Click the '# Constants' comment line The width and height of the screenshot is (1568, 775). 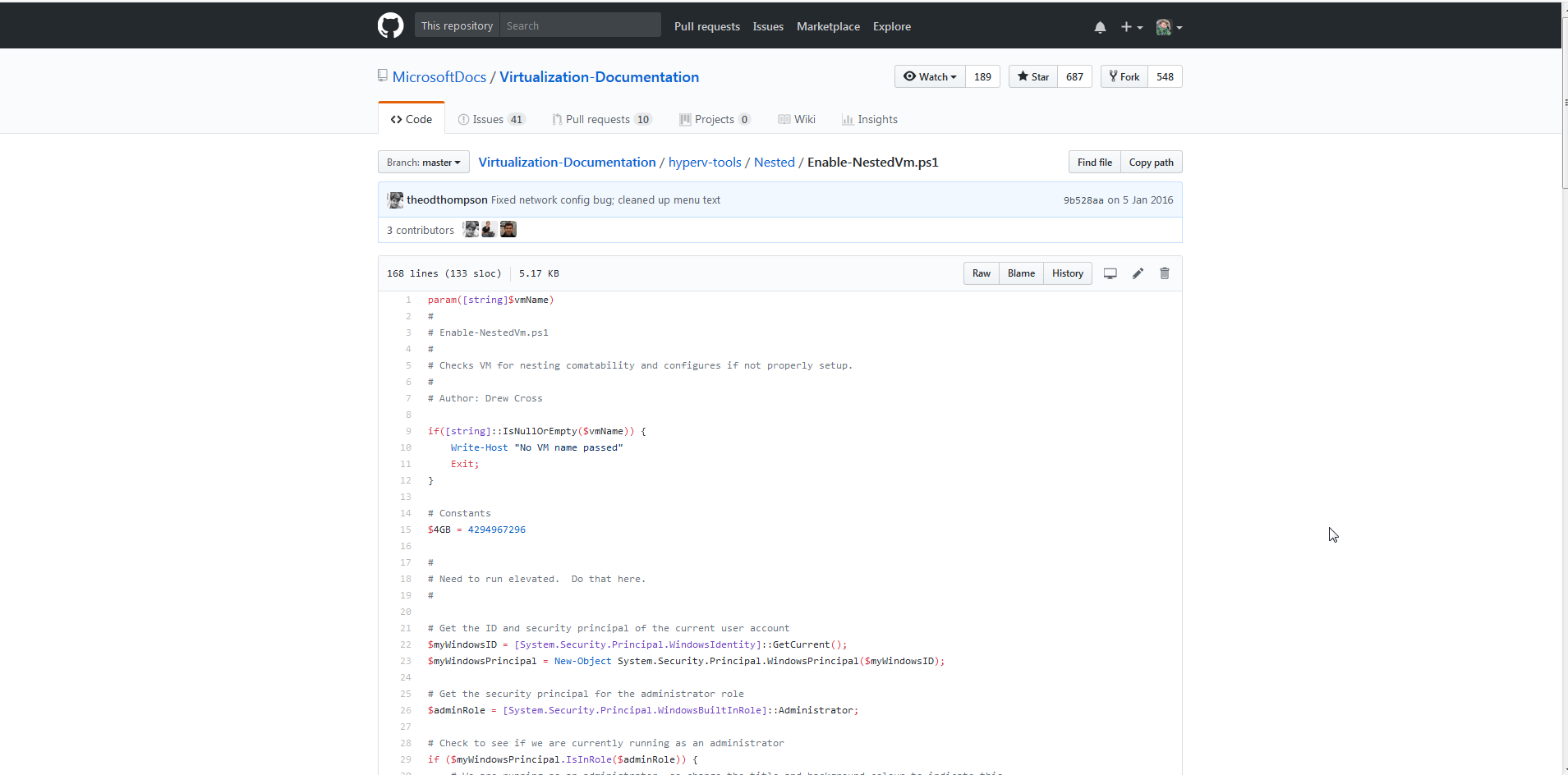459,513
